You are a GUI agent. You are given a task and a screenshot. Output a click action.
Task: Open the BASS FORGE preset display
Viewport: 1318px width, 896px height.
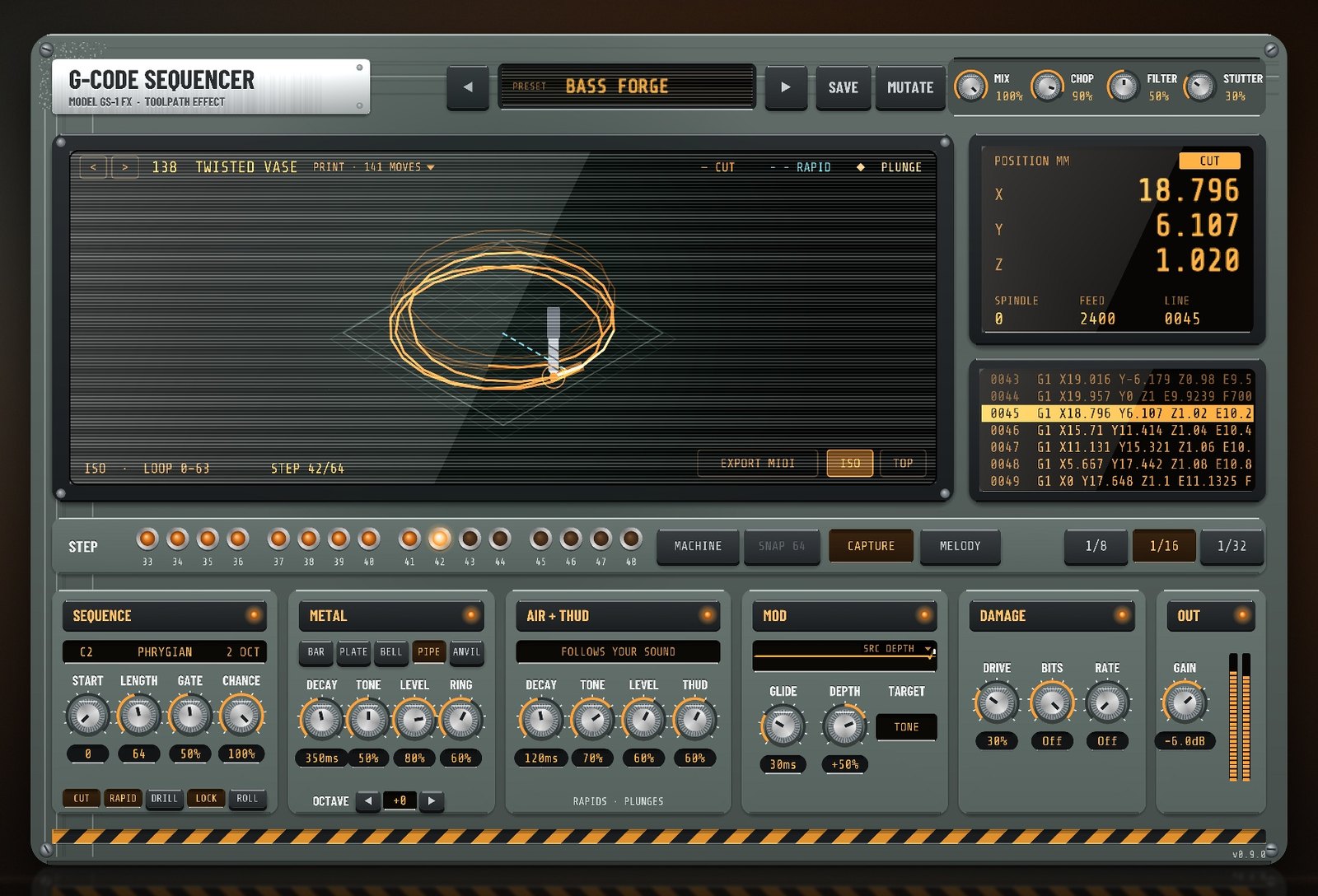pos(627,86)
